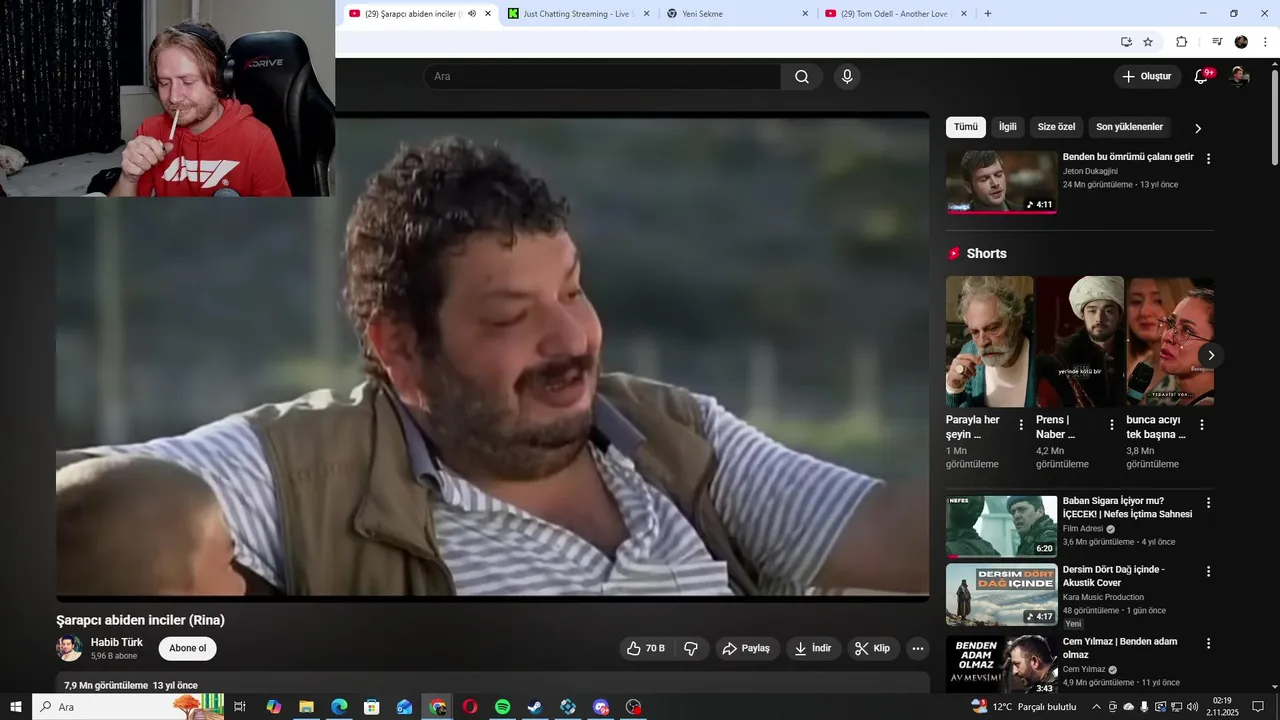The image size is (1280, 720).
Task: Open Task View on the taskbar
Action: 240,707
